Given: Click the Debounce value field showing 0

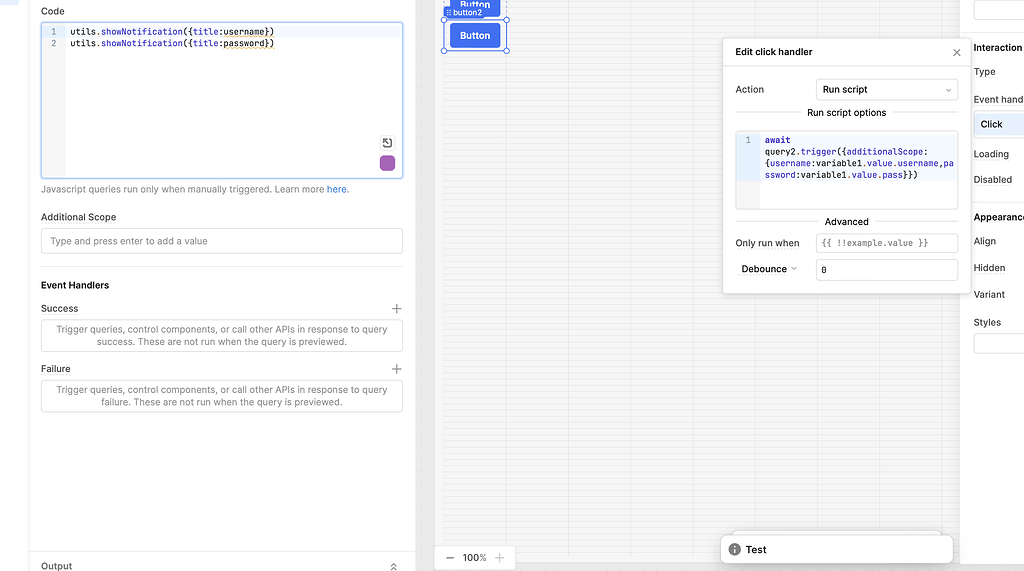Looking at the screenshot, I should (886, 270).
